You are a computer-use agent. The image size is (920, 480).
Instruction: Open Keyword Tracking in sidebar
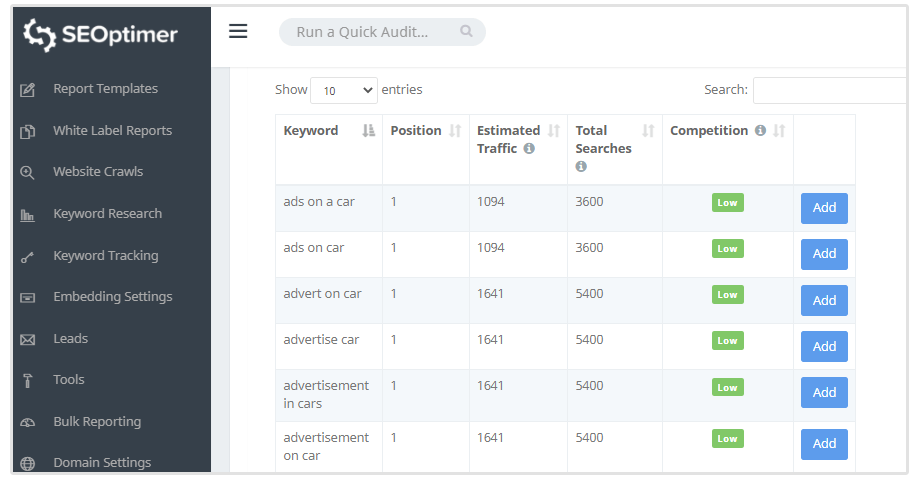click(105, 256)
